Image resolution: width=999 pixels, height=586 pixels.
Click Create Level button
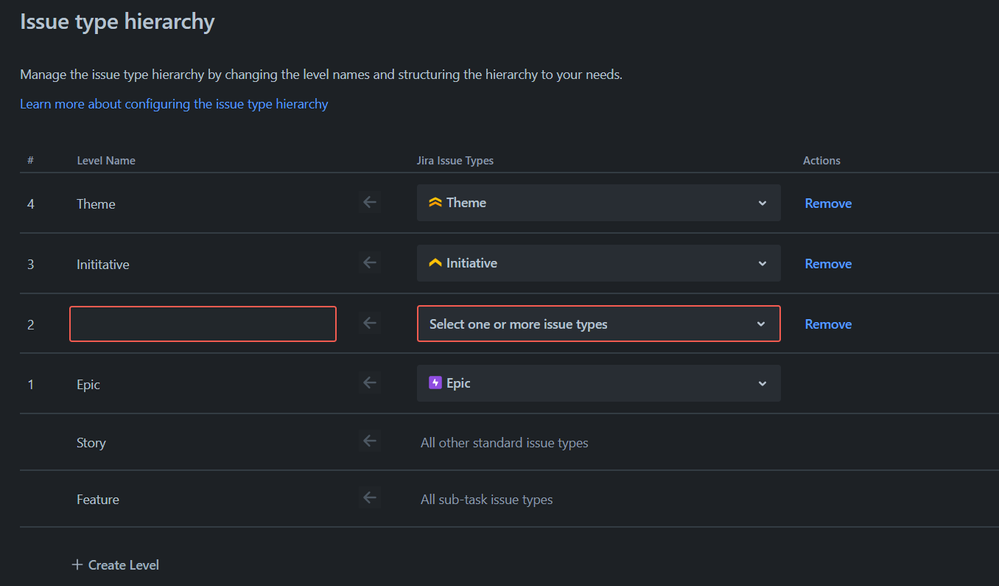pyautogui.click(x=116, y=565)
